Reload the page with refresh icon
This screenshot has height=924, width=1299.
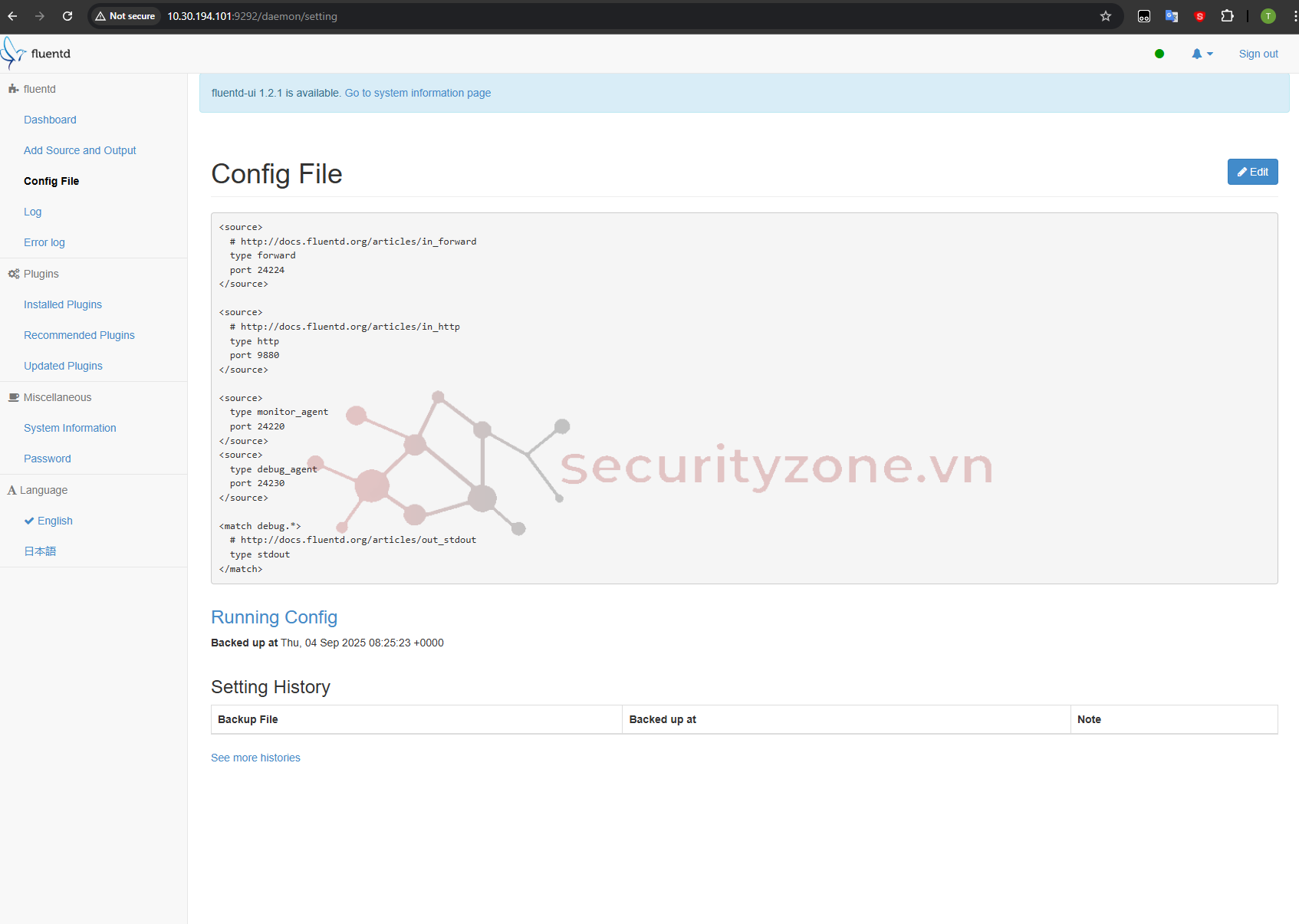(x=67, y=16)
